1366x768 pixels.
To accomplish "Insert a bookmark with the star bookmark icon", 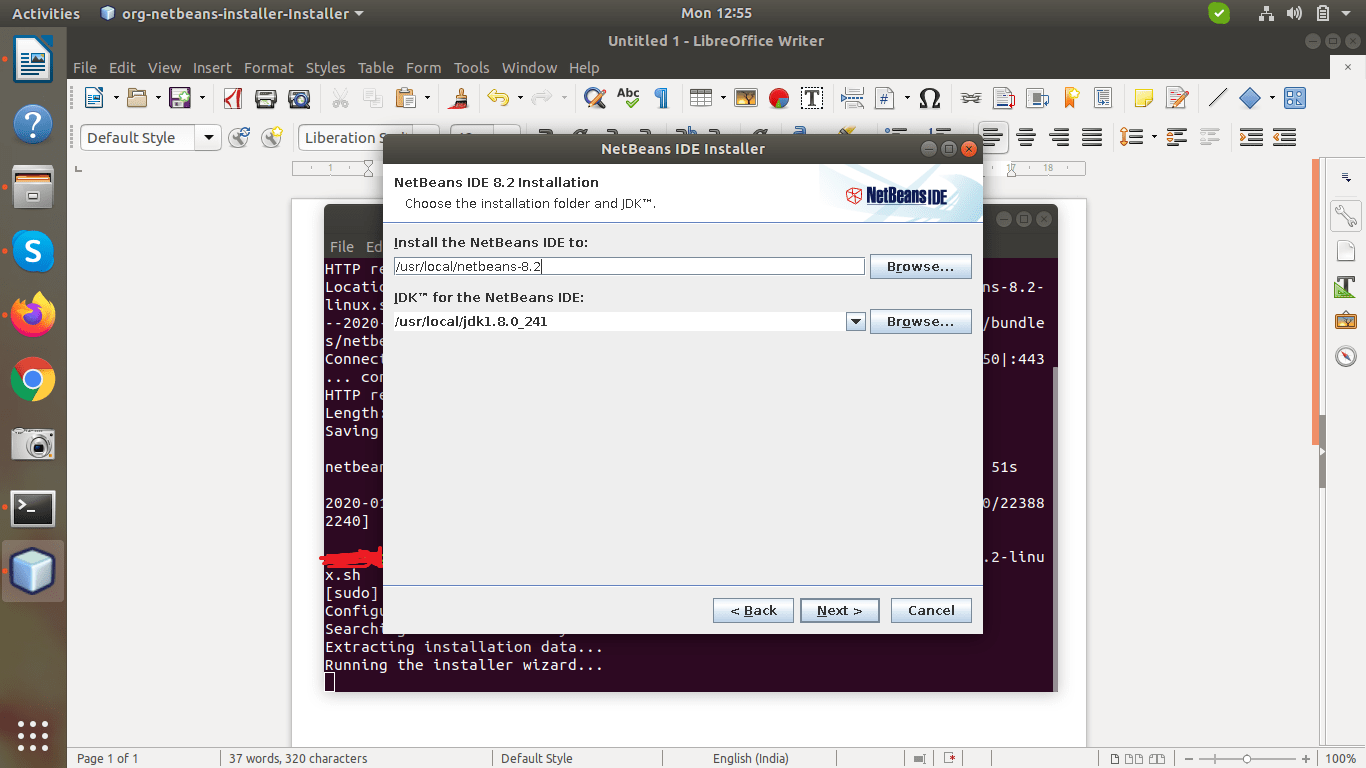I will click(1071, 98).
